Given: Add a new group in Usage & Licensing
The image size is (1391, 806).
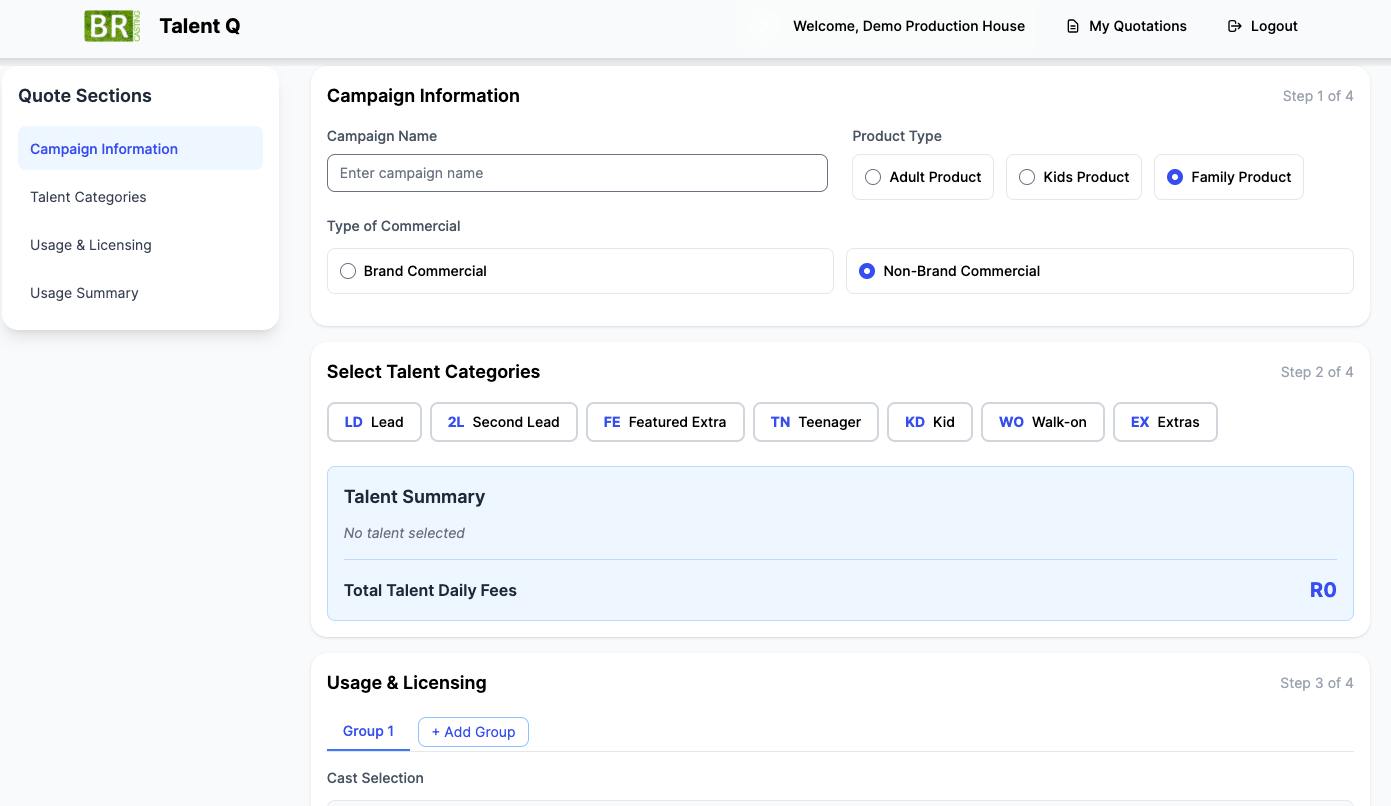Looking at the screenshot, I should (x=473, y=731).
